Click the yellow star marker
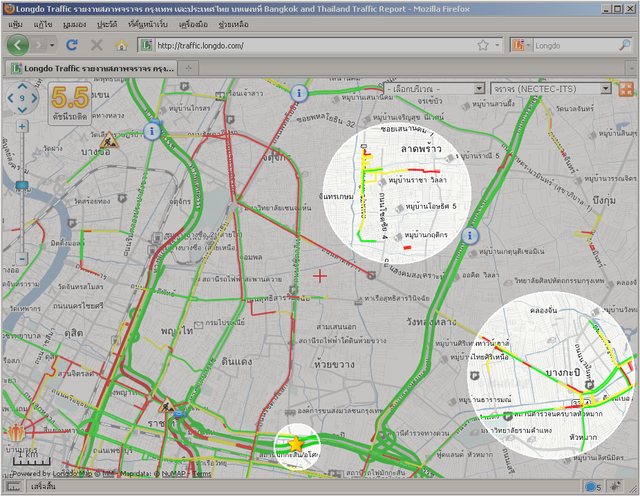Image resolution: width=640 pixels, height=496 pixels. [x=296, y=444]
